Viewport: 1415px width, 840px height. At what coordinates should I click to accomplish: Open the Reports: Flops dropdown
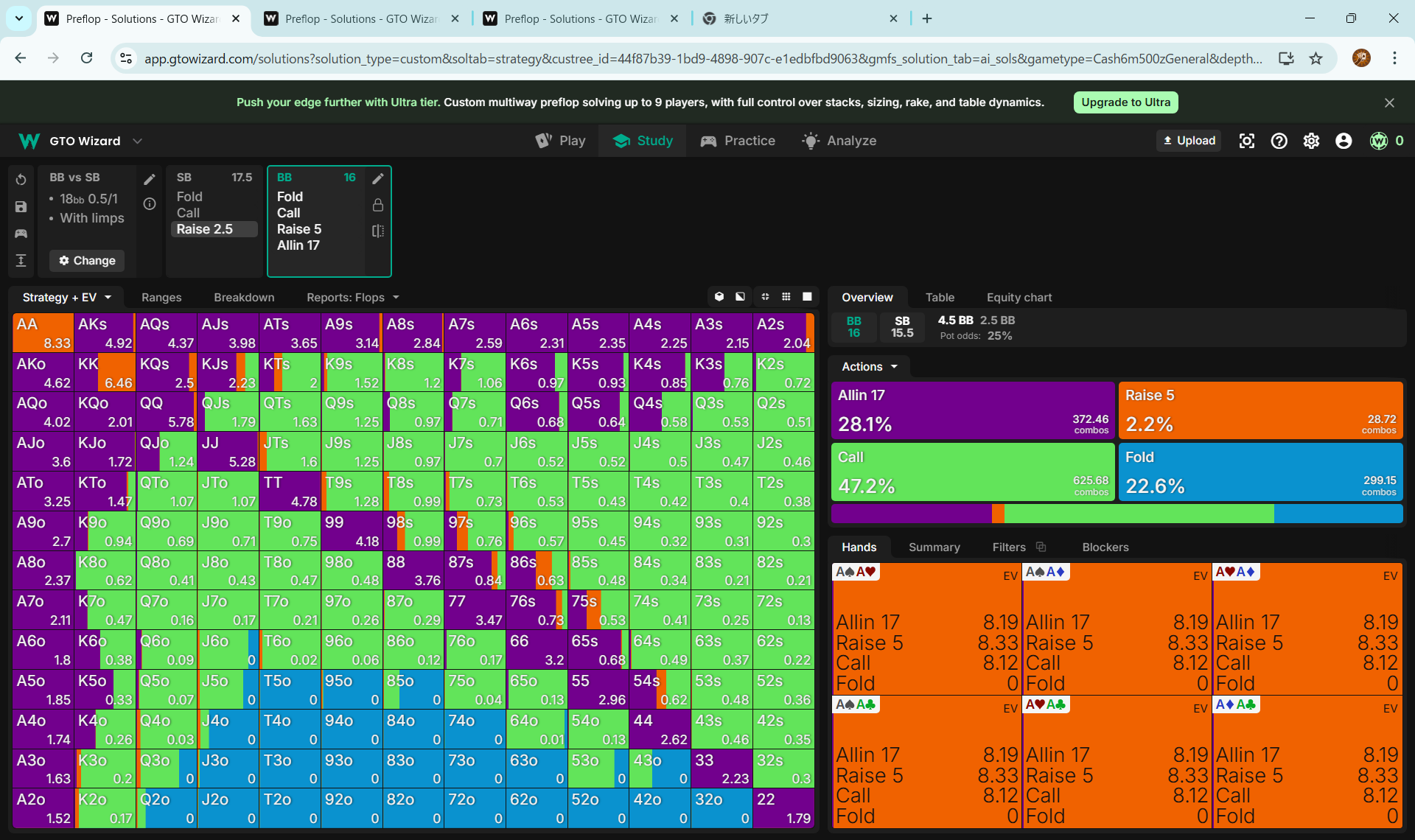tap(352, 297)
